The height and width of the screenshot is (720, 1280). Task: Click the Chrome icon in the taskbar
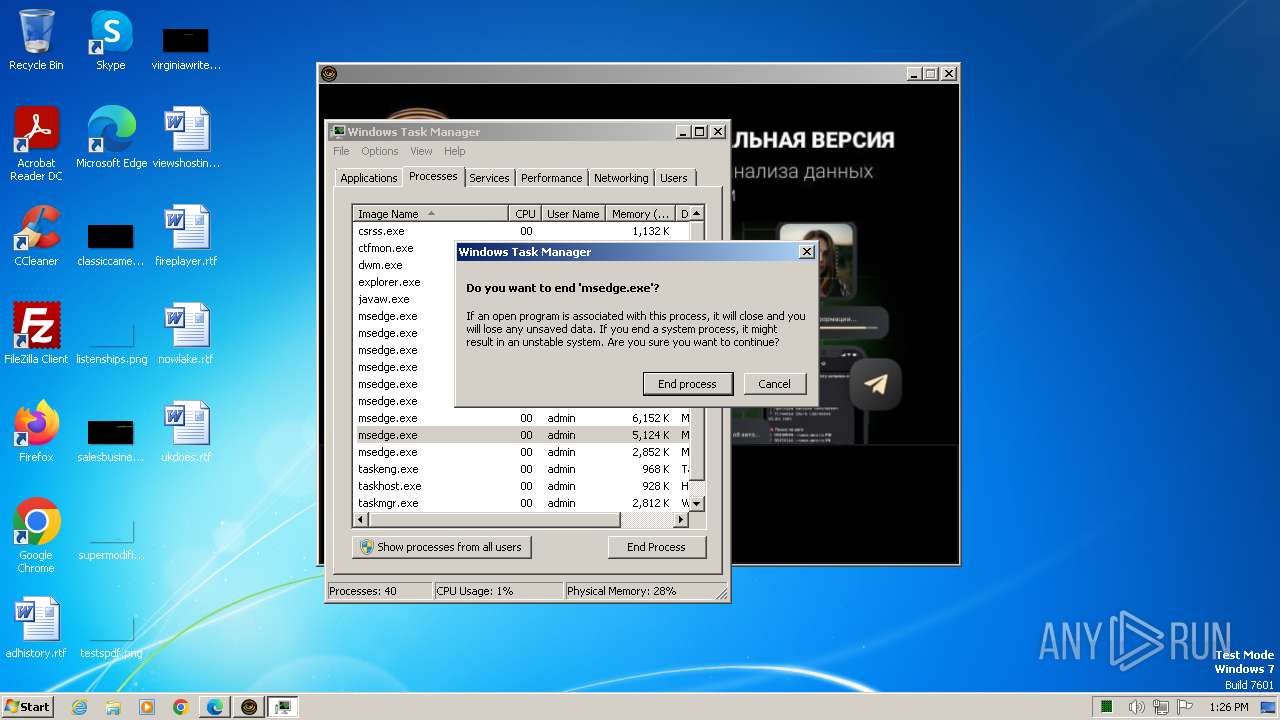(x=181, y=707)
